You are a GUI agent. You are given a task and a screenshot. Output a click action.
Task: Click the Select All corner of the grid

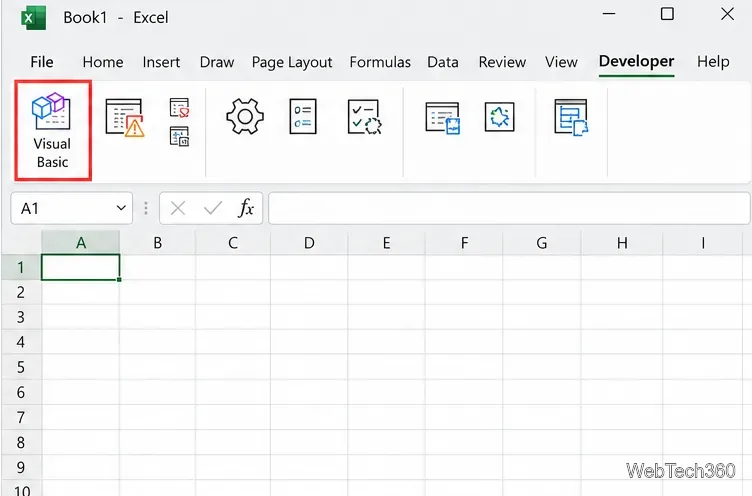[x=21, y=243]
